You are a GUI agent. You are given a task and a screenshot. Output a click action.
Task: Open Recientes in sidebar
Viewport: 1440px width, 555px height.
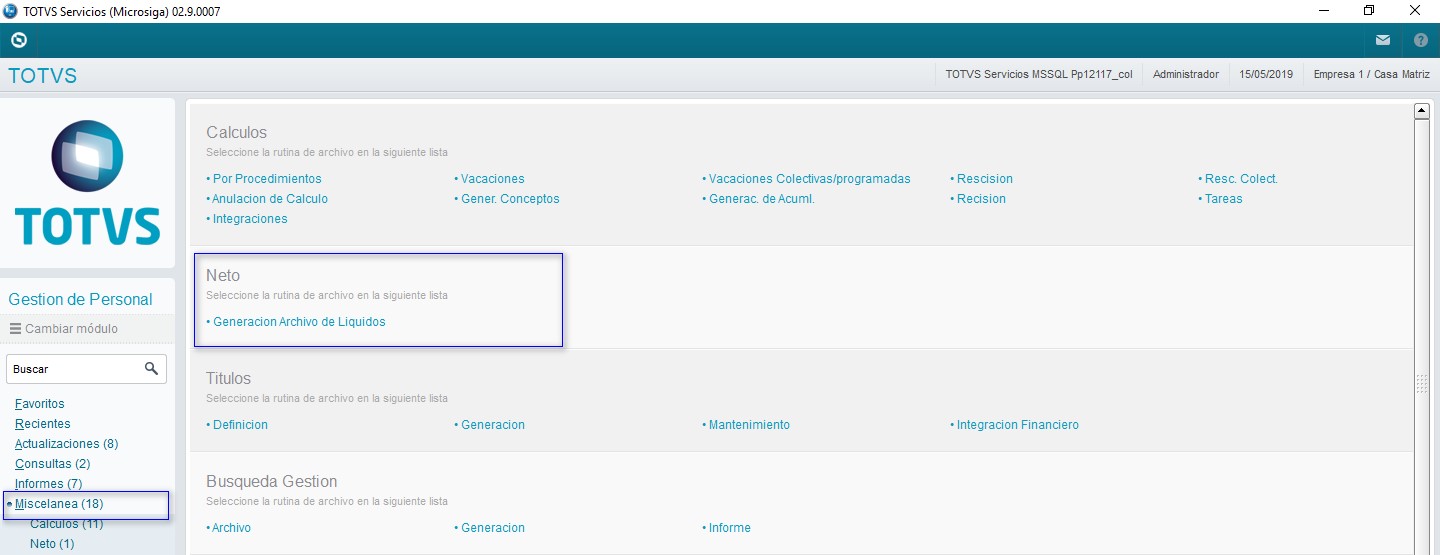tap(43, 424)
